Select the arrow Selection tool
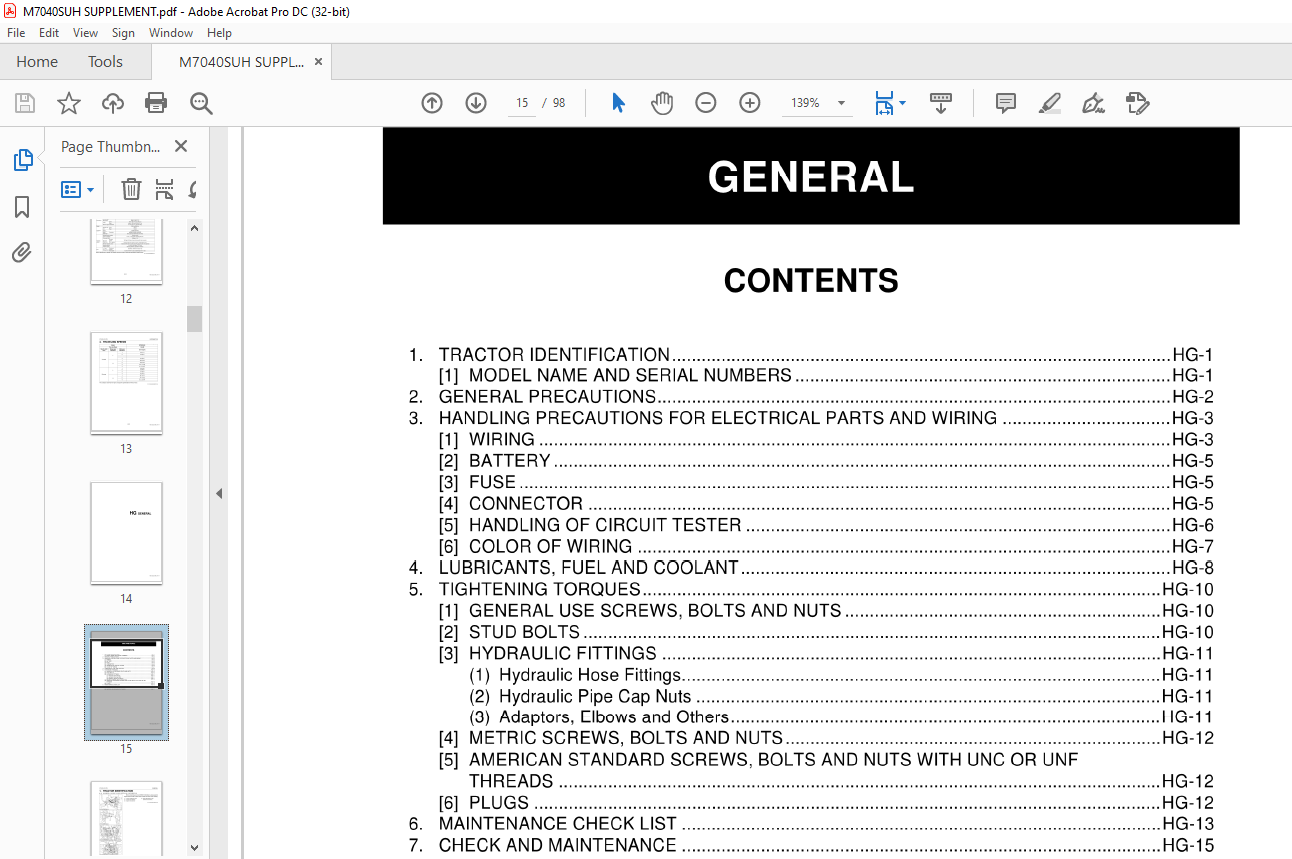 [x=618, y=103]
